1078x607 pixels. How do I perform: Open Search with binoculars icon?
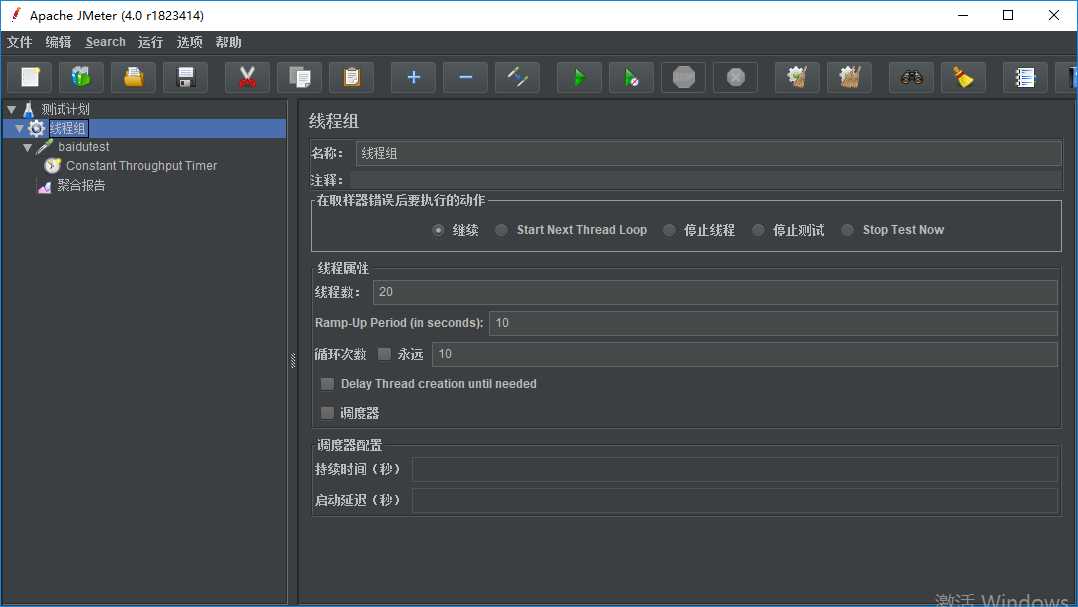(911, 77)
